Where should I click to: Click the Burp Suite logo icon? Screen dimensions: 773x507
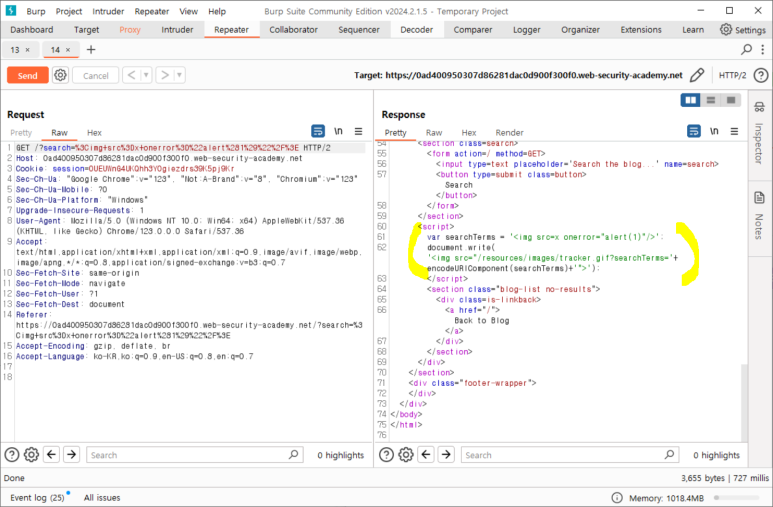pos(11,11)
